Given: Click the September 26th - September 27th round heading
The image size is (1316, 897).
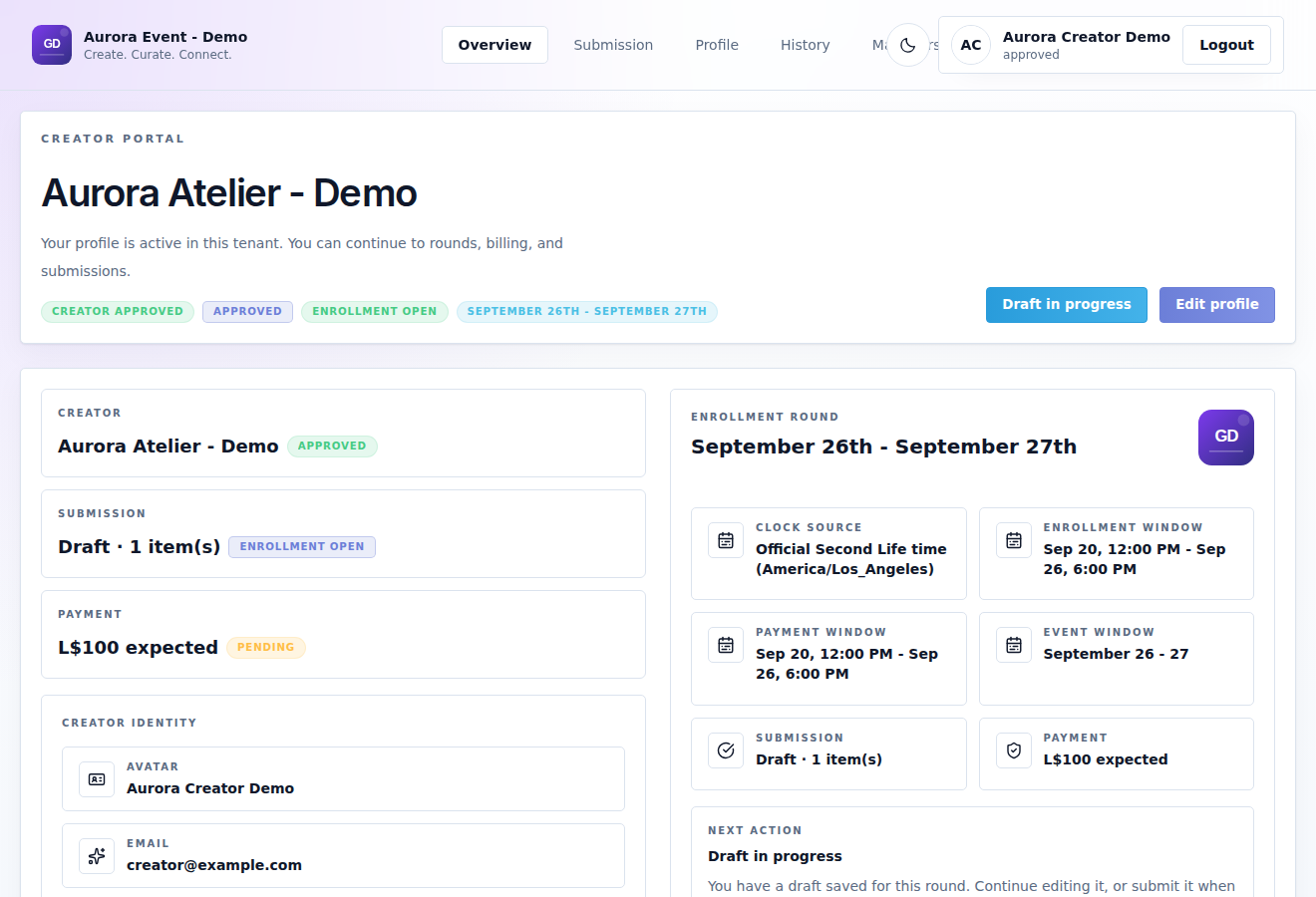Looking at the screenshot, I should pos(883,447).
